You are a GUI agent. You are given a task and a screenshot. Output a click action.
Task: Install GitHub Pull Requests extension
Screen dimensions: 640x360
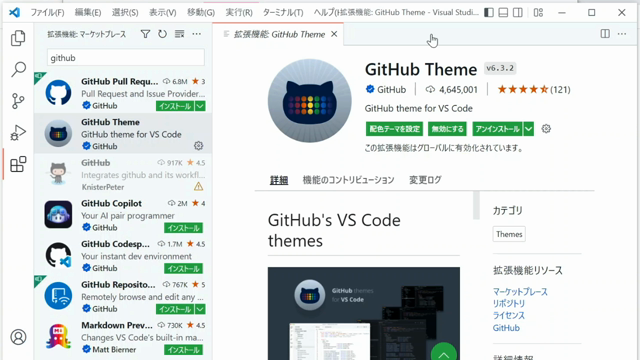tap(175, 106)
